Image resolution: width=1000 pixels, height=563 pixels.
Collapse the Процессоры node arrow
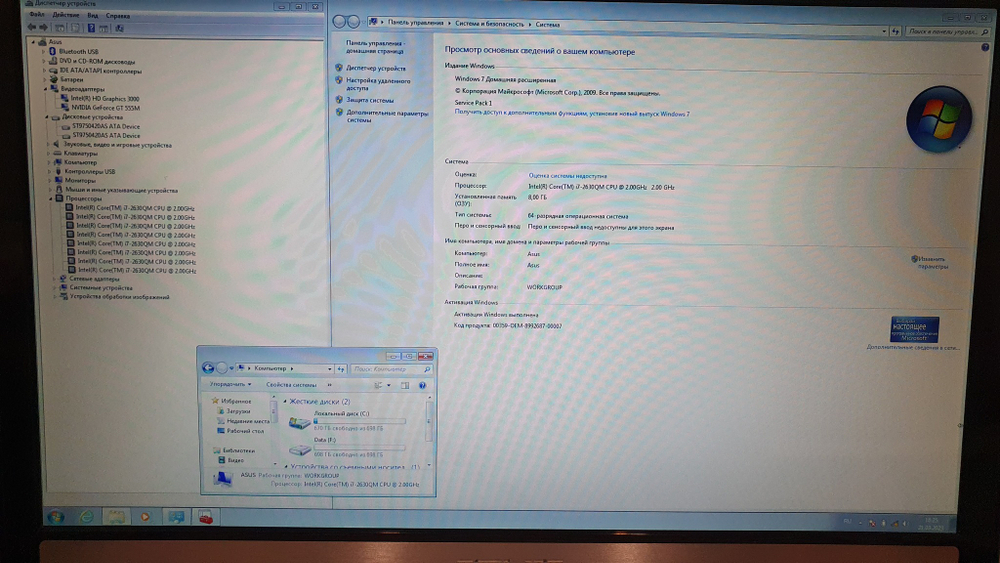click(50, 198)
